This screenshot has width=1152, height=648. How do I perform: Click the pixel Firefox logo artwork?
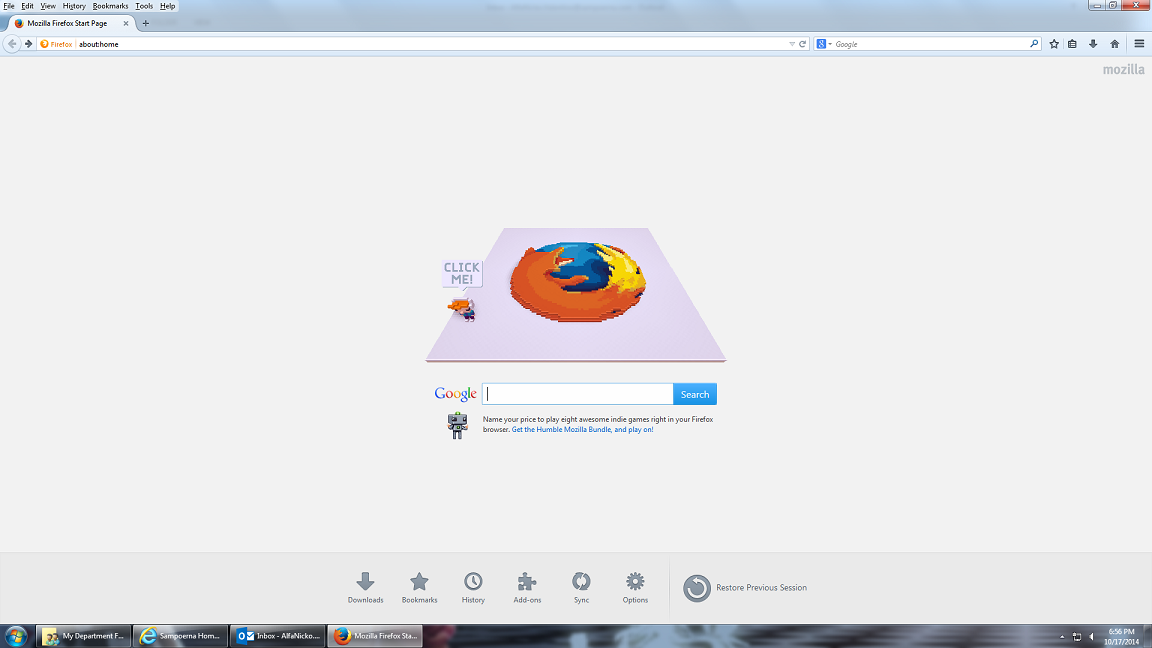[577, 282]
